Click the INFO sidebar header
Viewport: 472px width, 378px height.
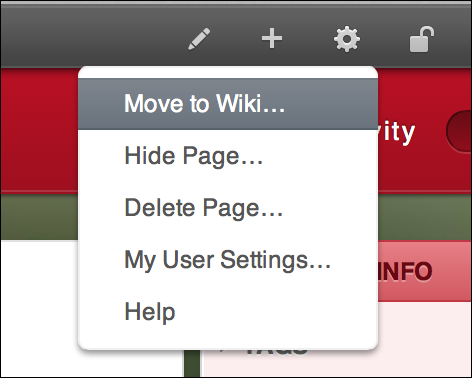click(405, 271)
